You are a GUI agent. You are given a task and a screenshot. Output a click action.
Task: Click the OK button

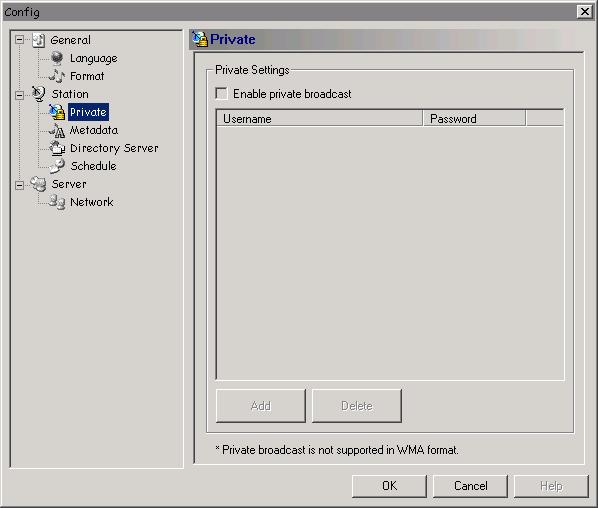coord(389,486)
